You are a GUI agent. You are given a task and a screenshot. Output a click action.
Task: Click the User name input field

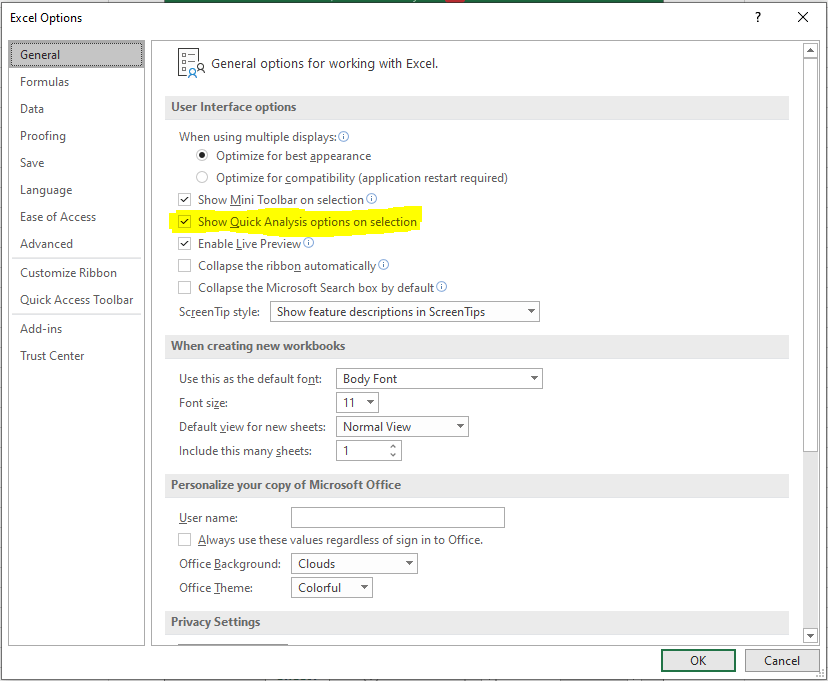click(x=398, y=517)
